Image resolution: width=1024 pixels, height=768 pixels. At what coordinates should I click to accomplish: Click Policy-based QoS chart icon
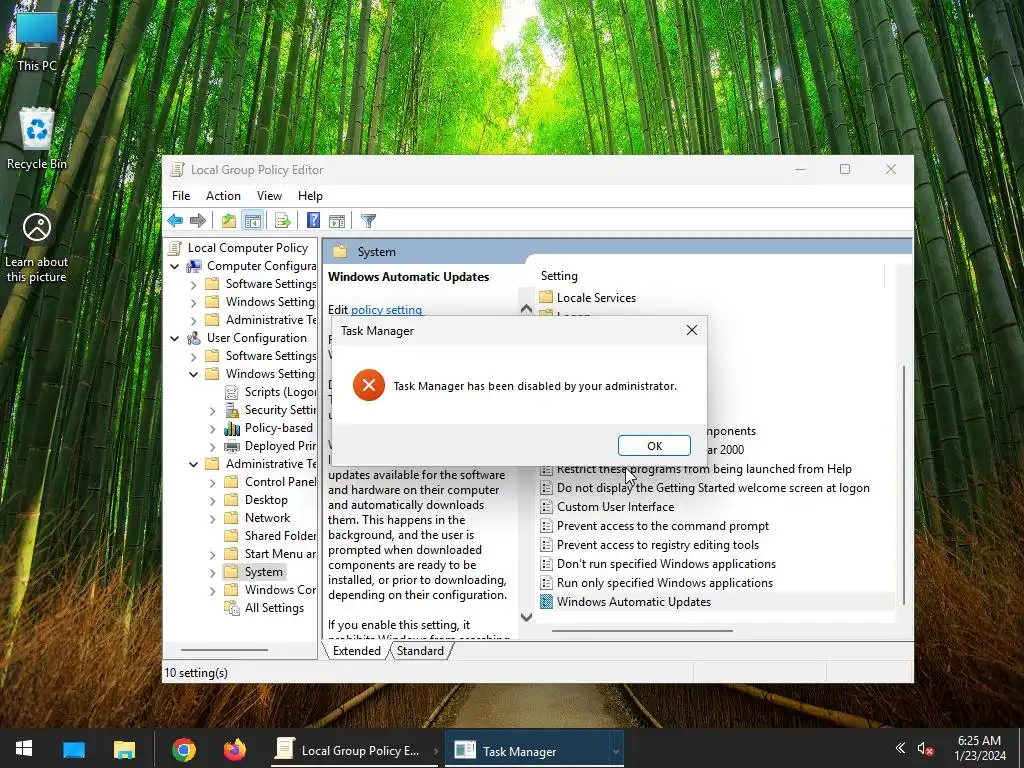(x=232, y=428)
